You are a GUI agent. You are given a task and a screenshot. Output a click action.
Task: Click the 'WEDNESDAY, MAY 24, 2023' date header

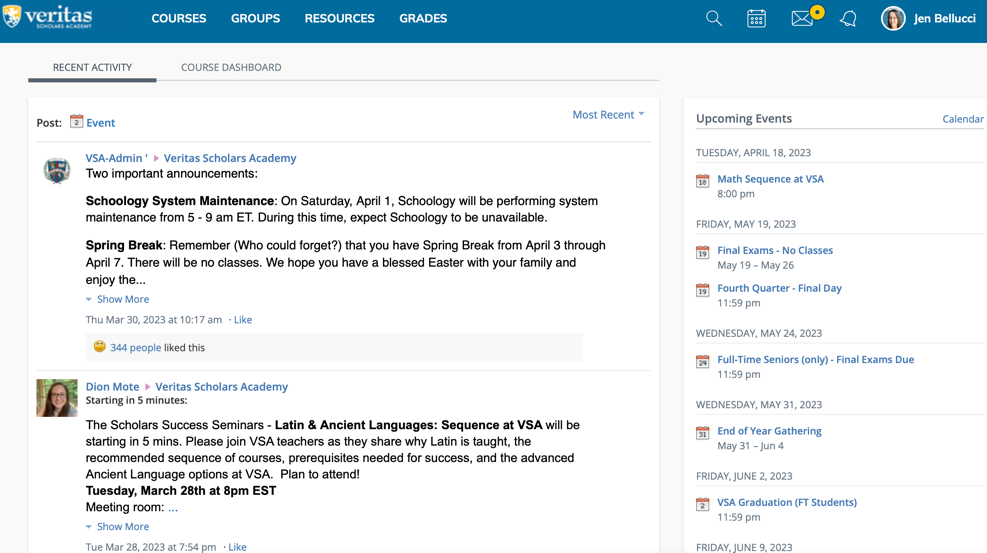[x=759, y=333]
